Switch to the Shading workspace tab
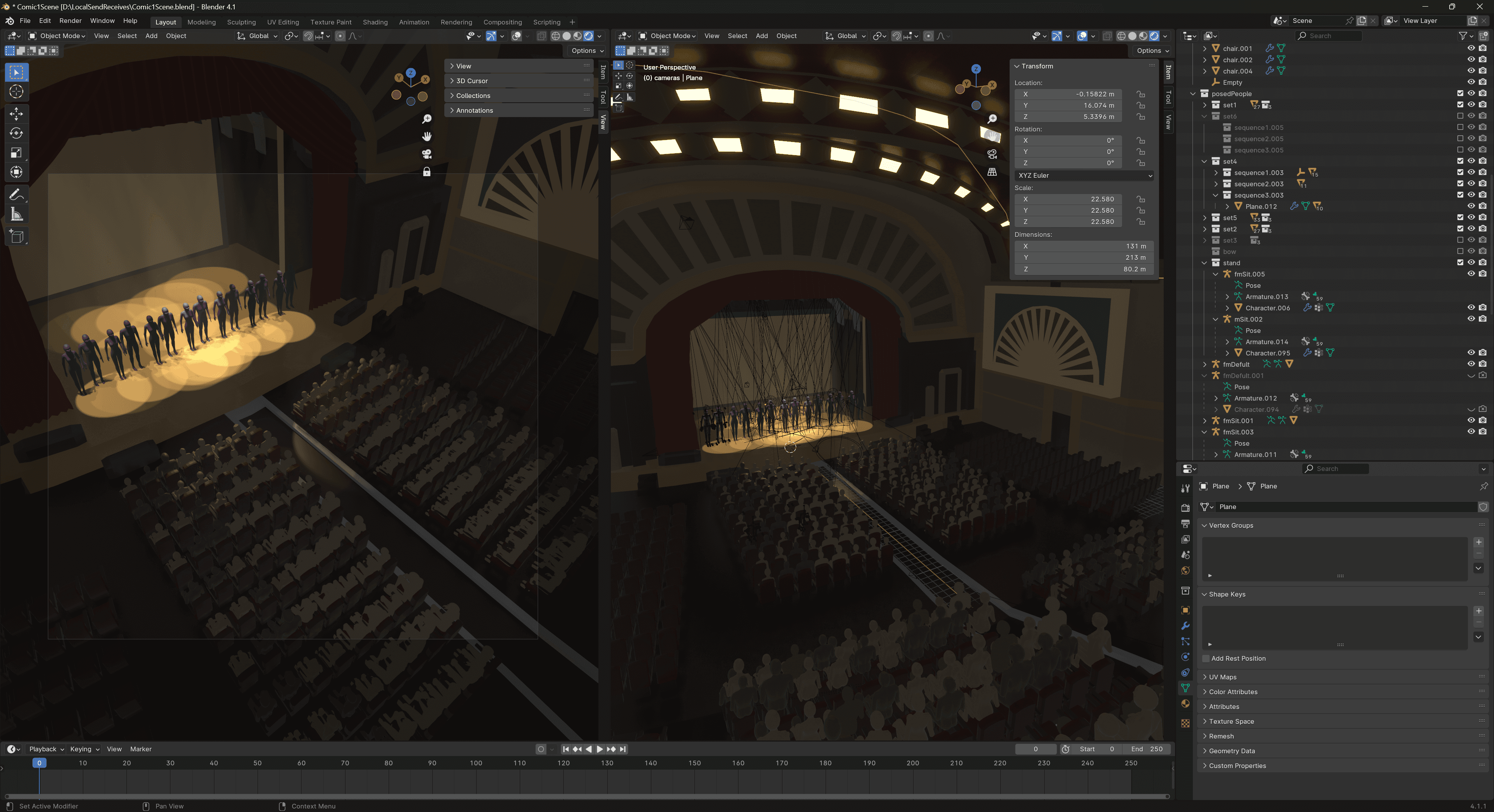 point(375,22)
